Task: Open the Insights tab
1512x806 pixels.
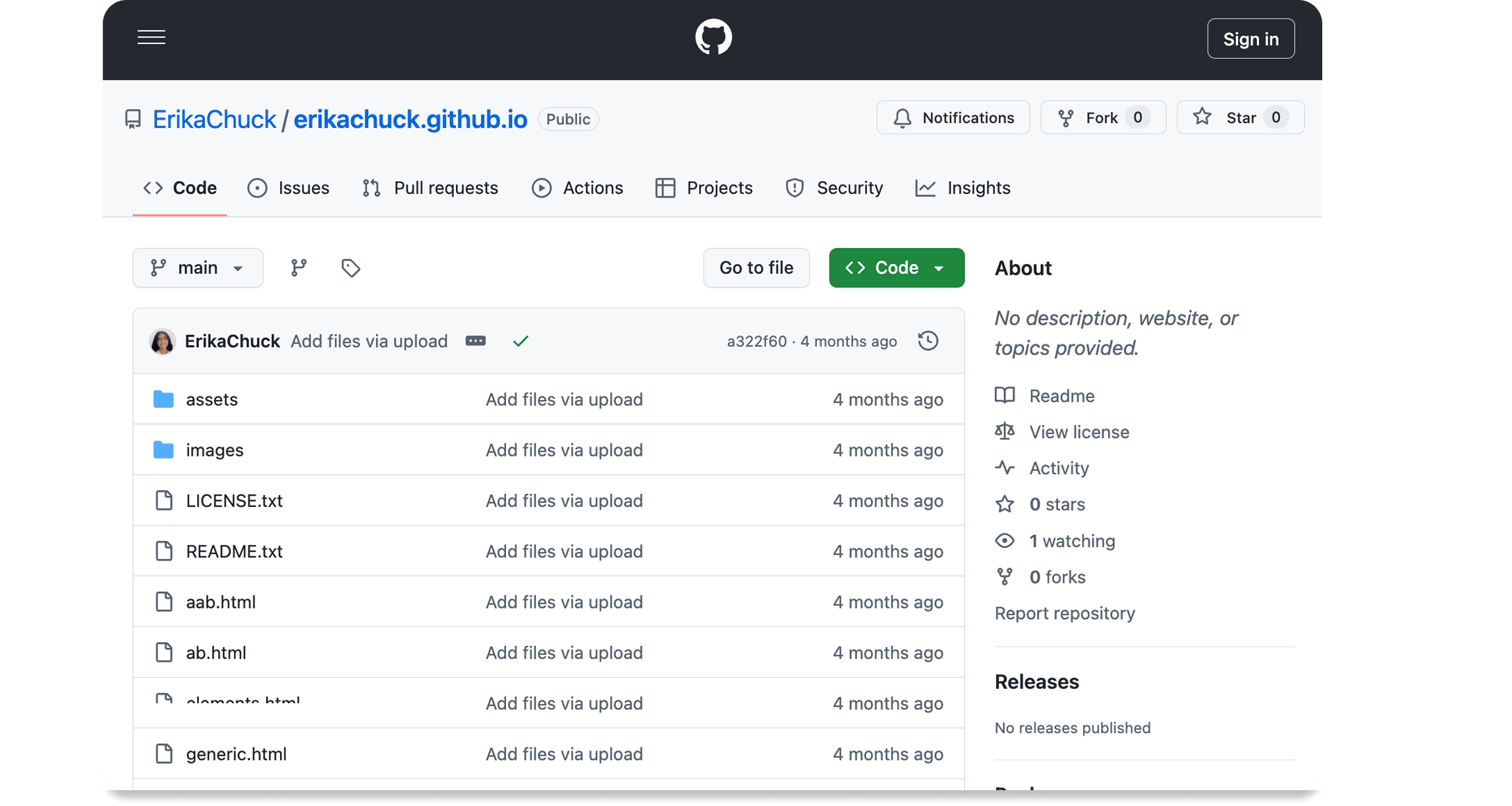Action: point(963,188)
